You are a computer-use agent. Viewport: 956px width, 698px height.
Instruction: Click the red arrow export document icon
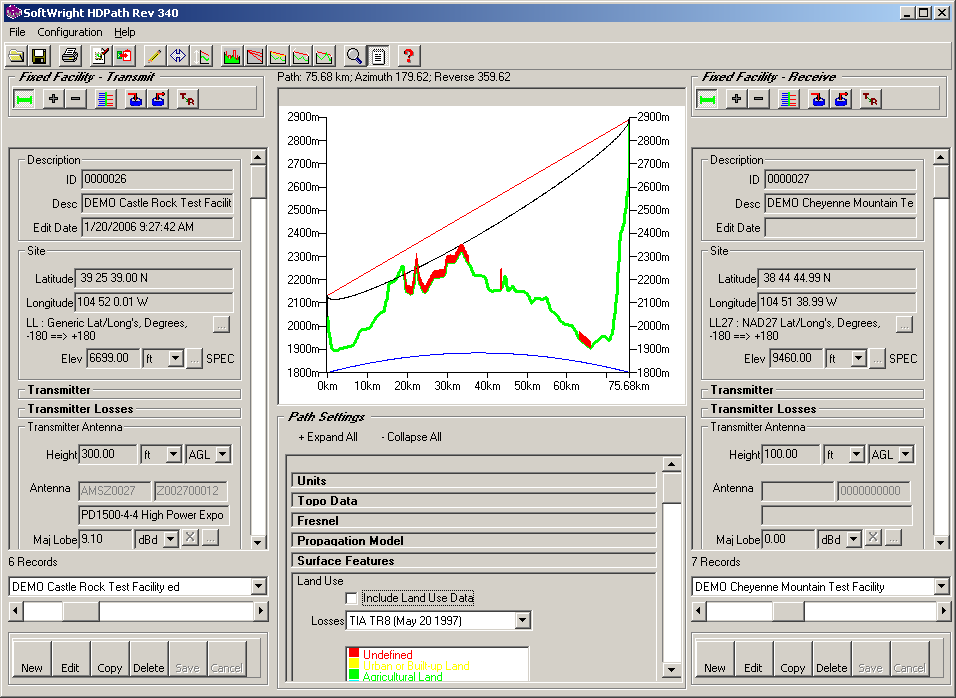pos(124,56)
